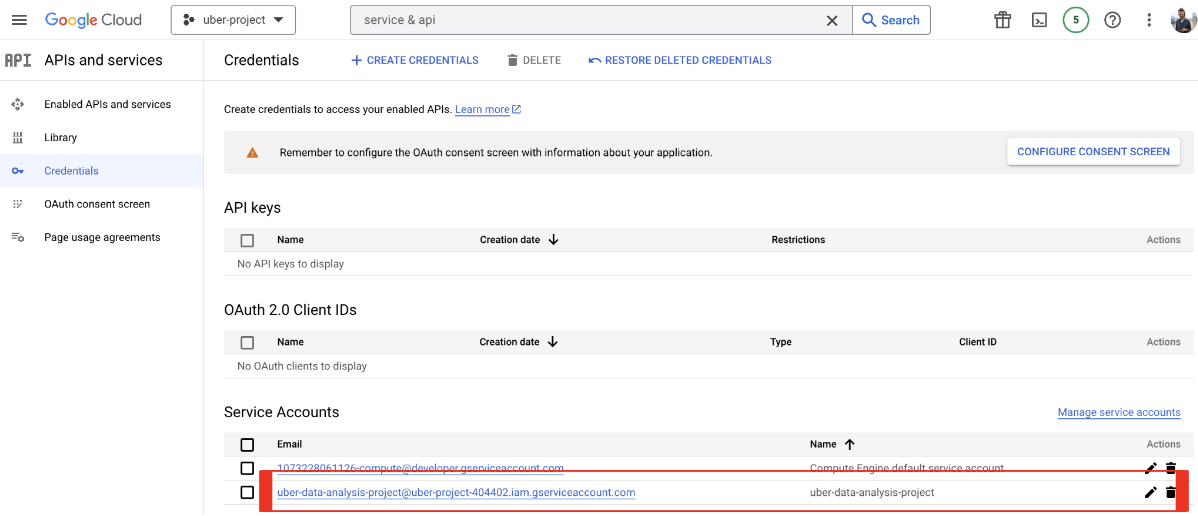Clear the search box with X icon
This screenshot has width=1198, height=516.
tap(832, 20)
